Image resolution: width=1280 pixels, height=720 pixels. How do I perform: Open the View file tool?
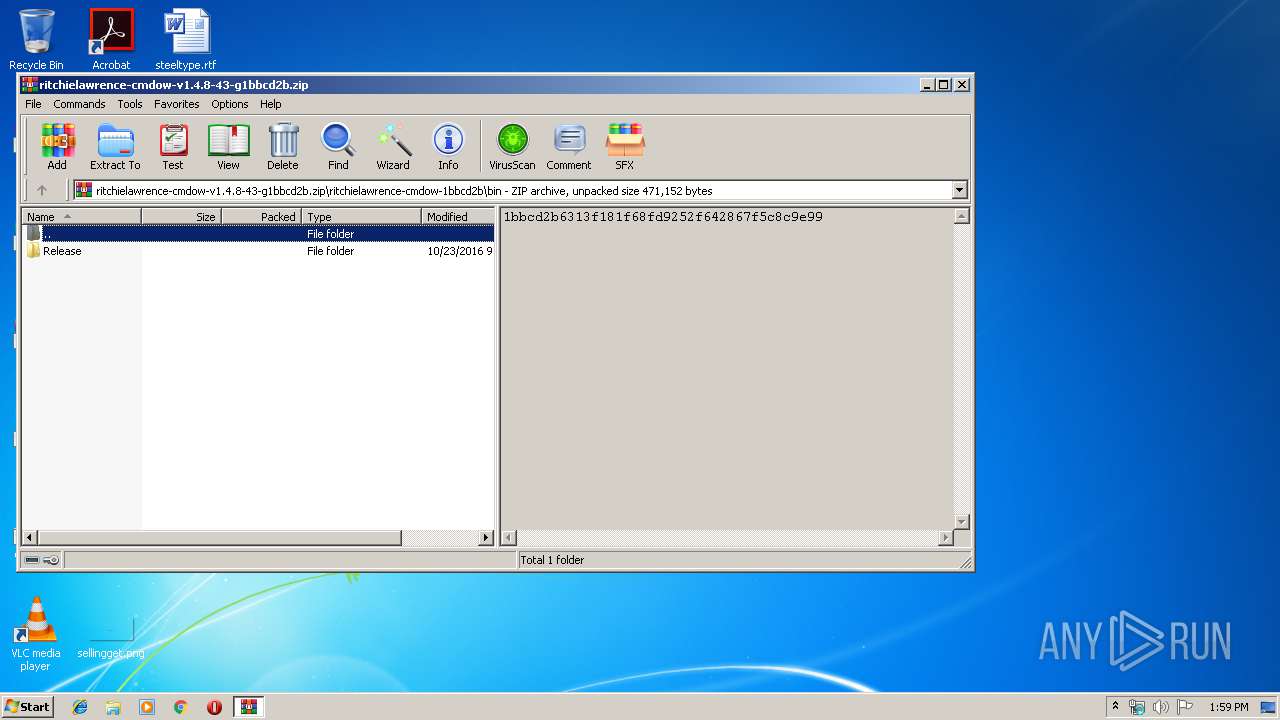pyautogui.click(x=228, y=147)
